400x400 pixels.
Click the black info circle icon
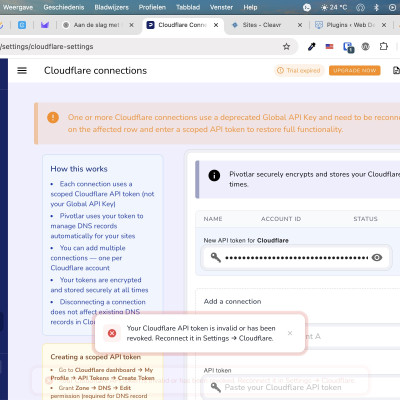[214, 175]
